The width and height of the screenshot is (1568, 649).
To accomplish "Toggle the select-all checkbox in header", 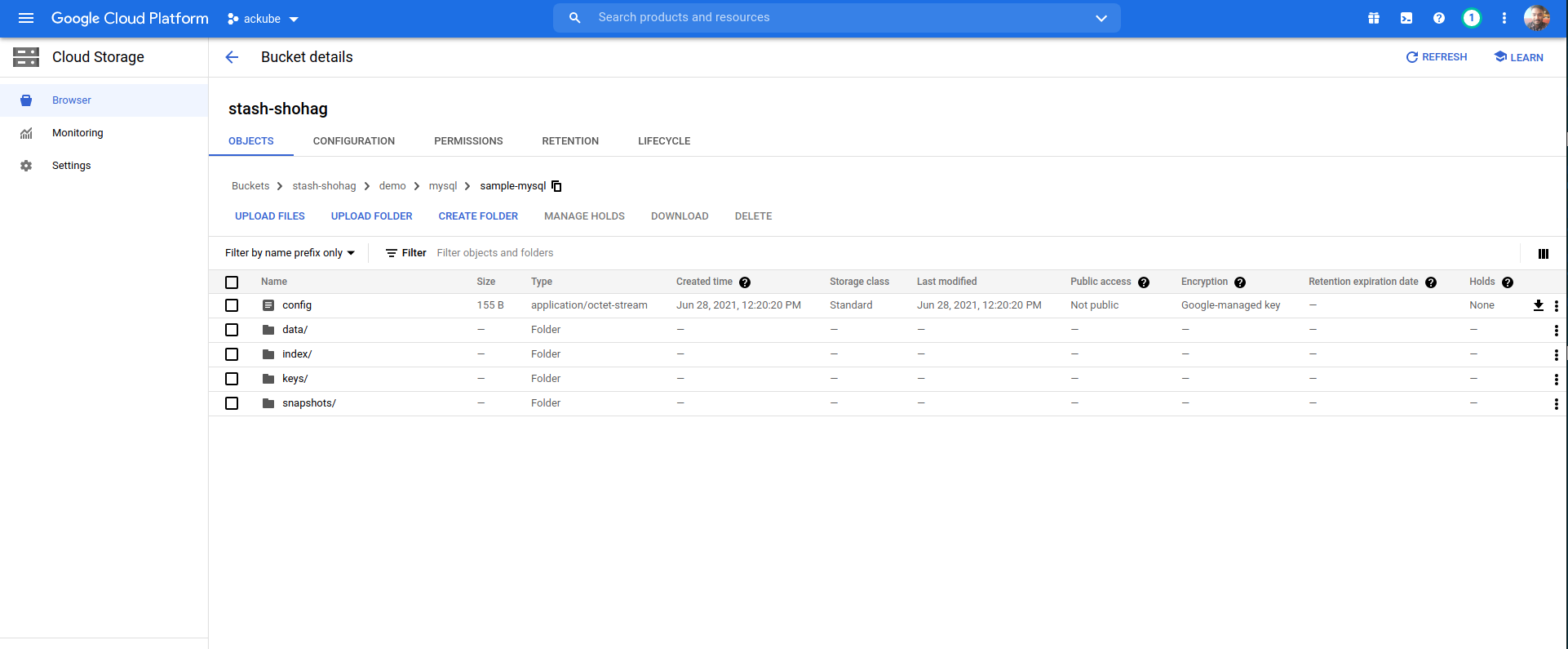I will [x=232, y=282].
